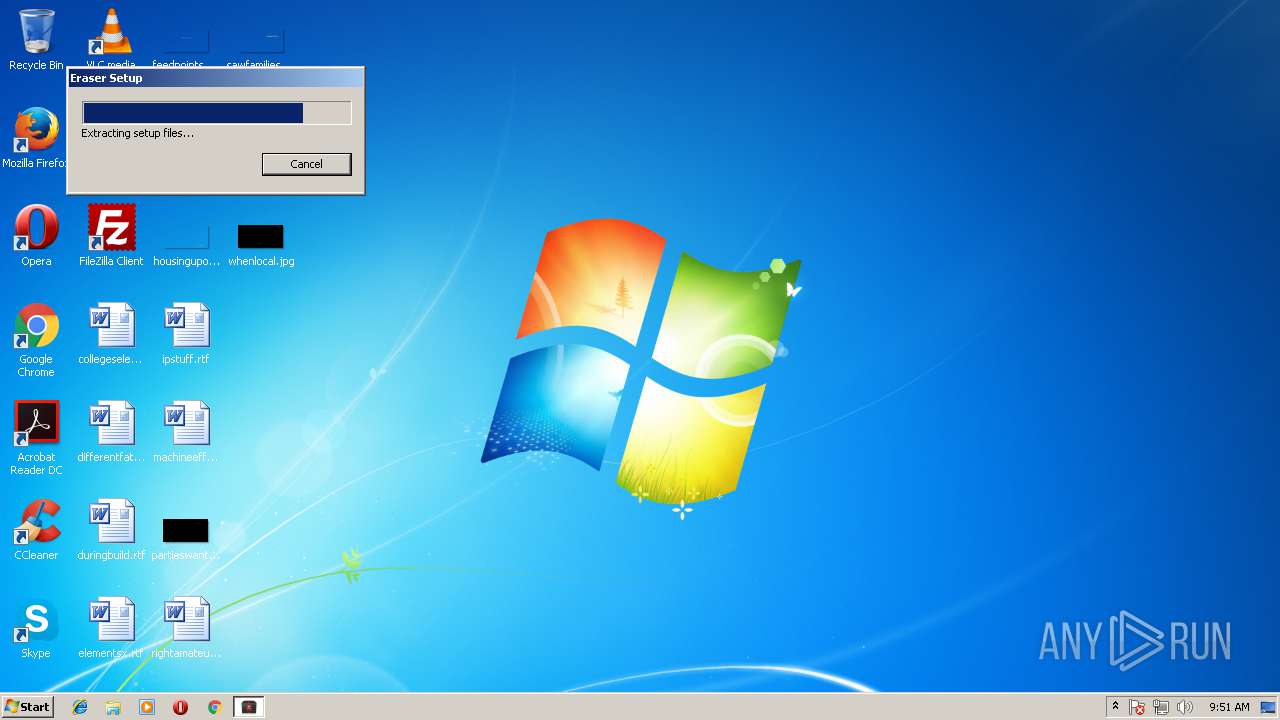This screenshot has width=1280, height=720.
Task: Open the network tray icon
Action: click(1161, 707)
